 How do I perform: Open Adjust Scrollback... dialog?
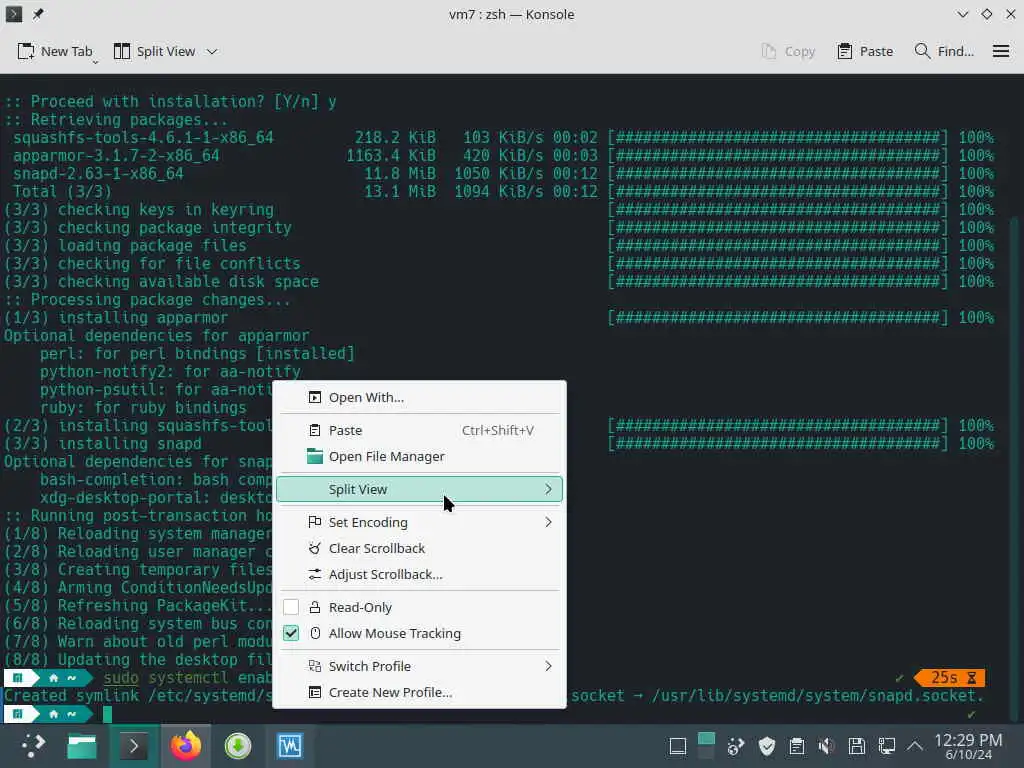pos(419,575)
